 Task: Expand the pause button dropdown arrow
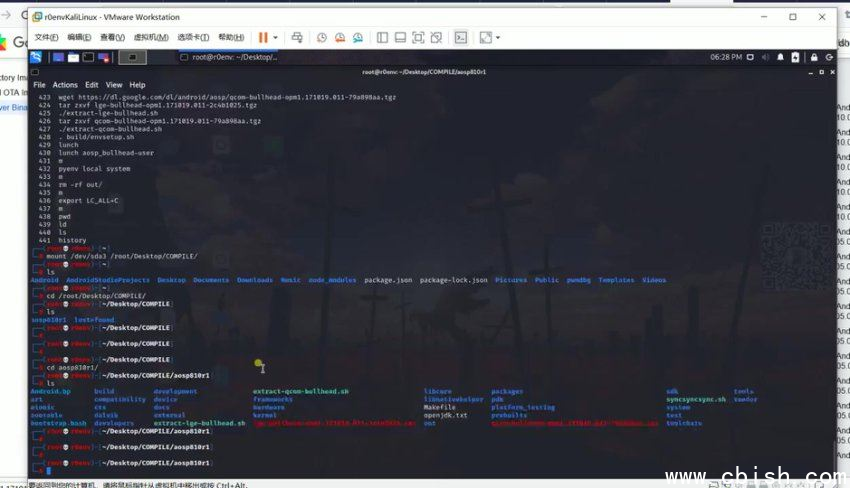tap(276, 37)
